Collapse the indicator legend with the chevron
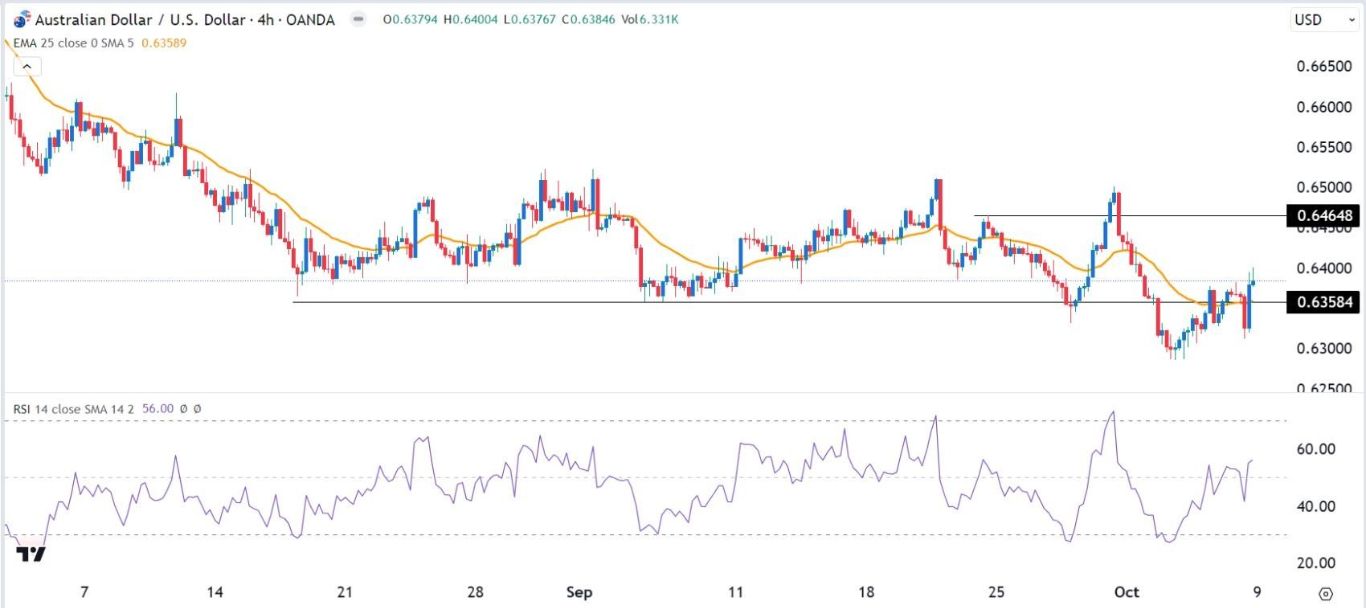 coord(26,67)
